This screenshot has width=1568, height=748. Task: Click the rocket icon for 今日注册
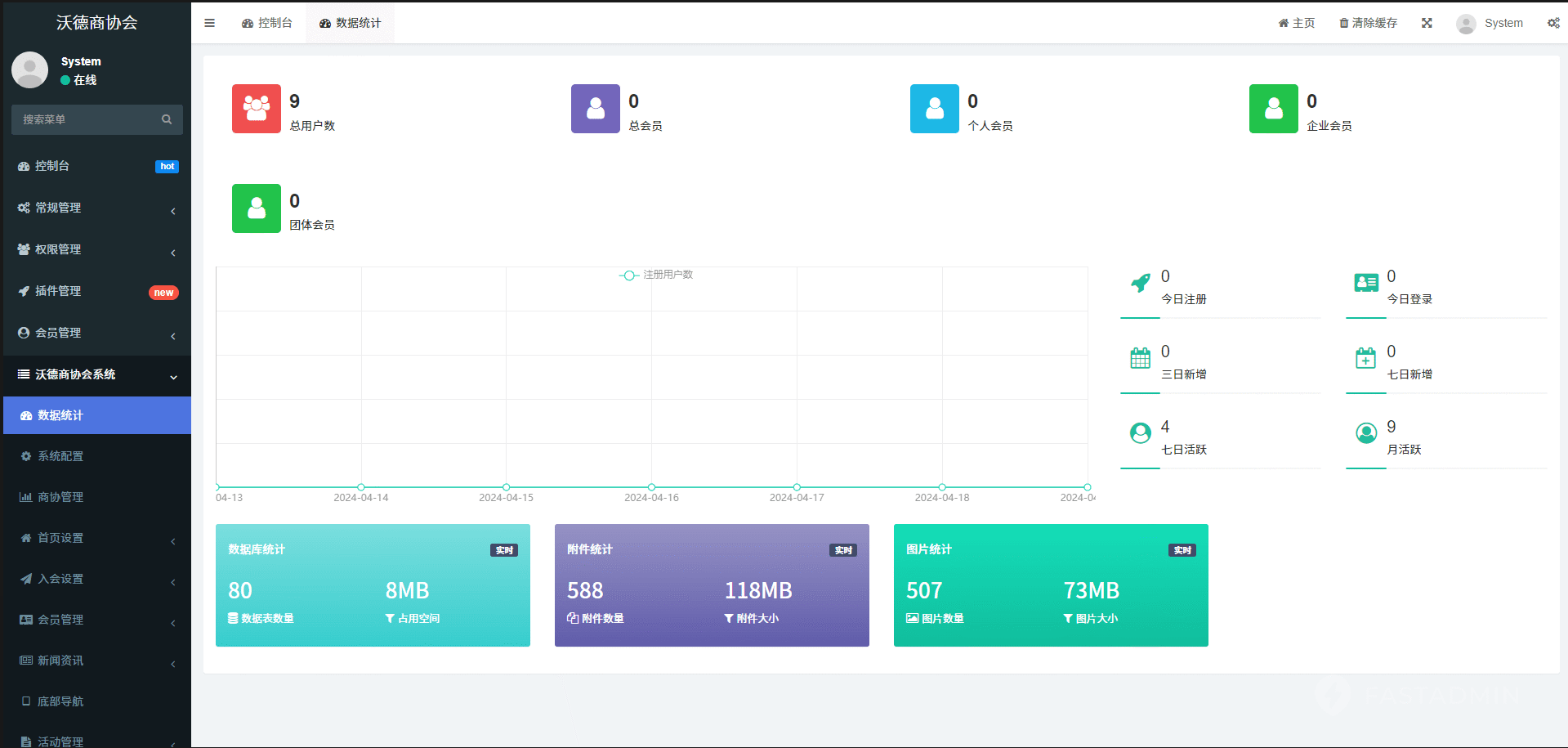click(1140, 284)
